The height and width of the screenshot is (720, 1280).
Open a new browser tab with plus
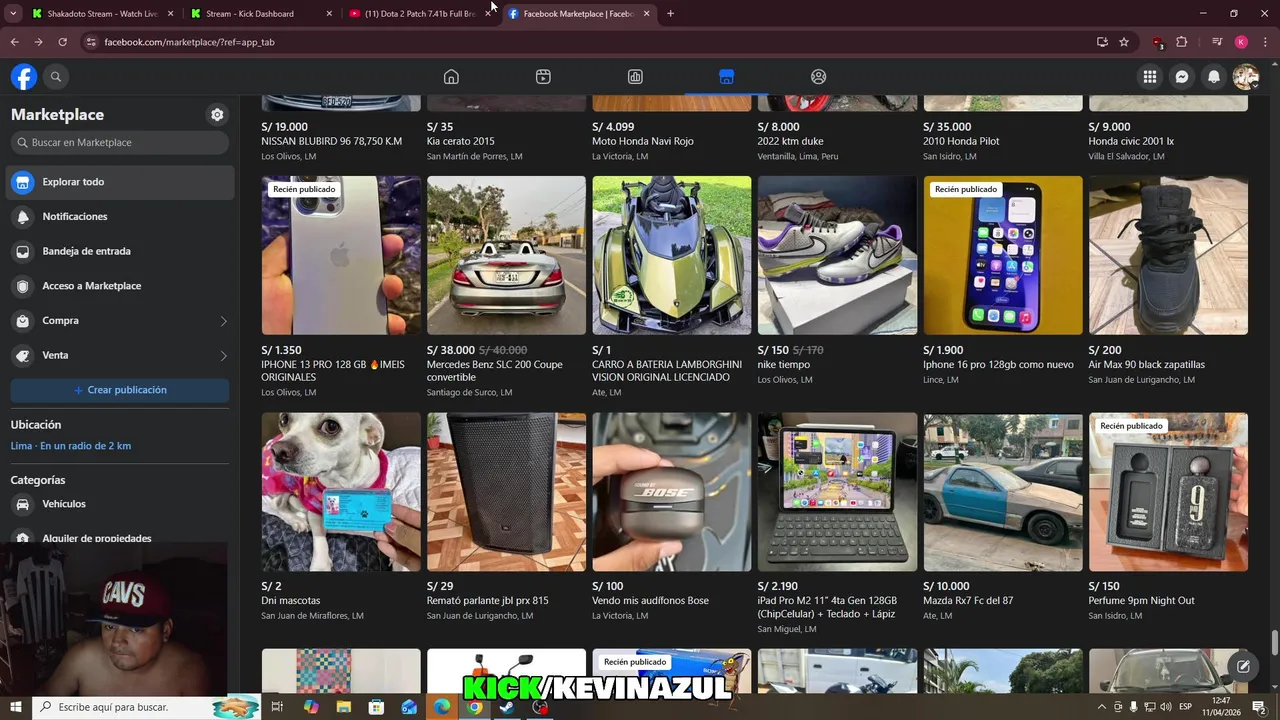pyautogui.click(x=670, y=14)
